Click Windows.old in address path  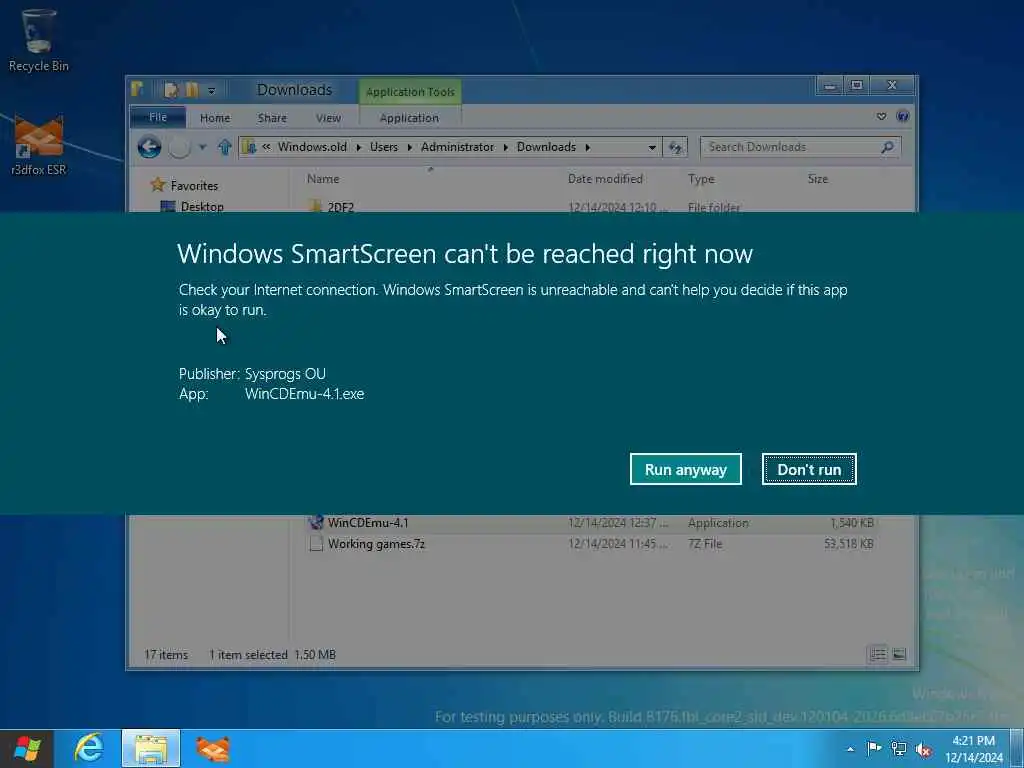coord(312,147)
